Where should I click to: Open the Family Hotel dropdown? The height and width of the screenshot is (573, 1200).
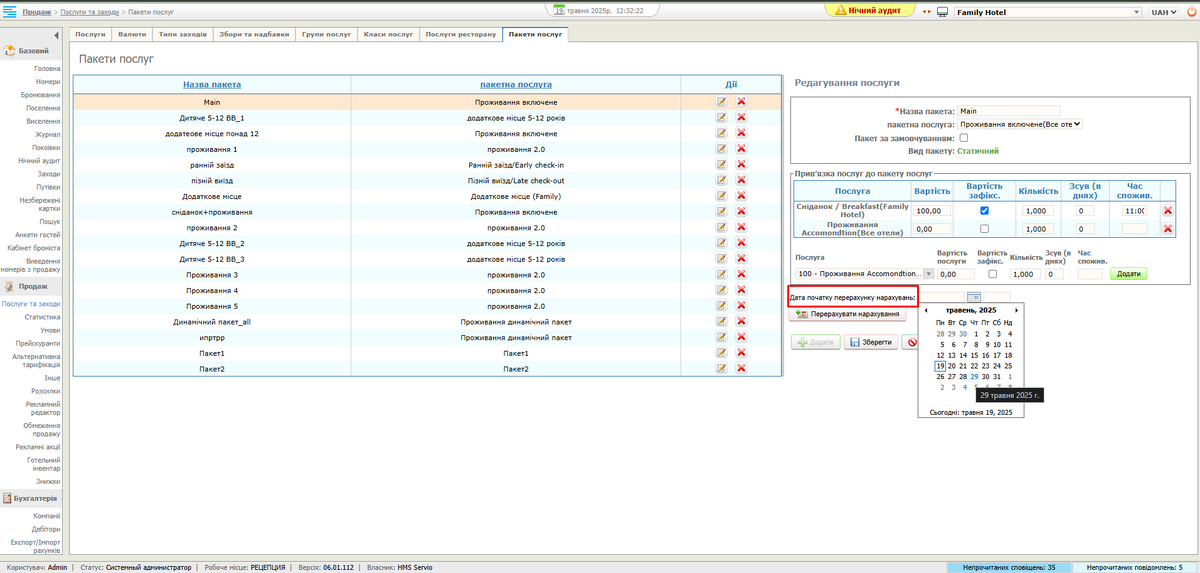tap(1047, 12)
